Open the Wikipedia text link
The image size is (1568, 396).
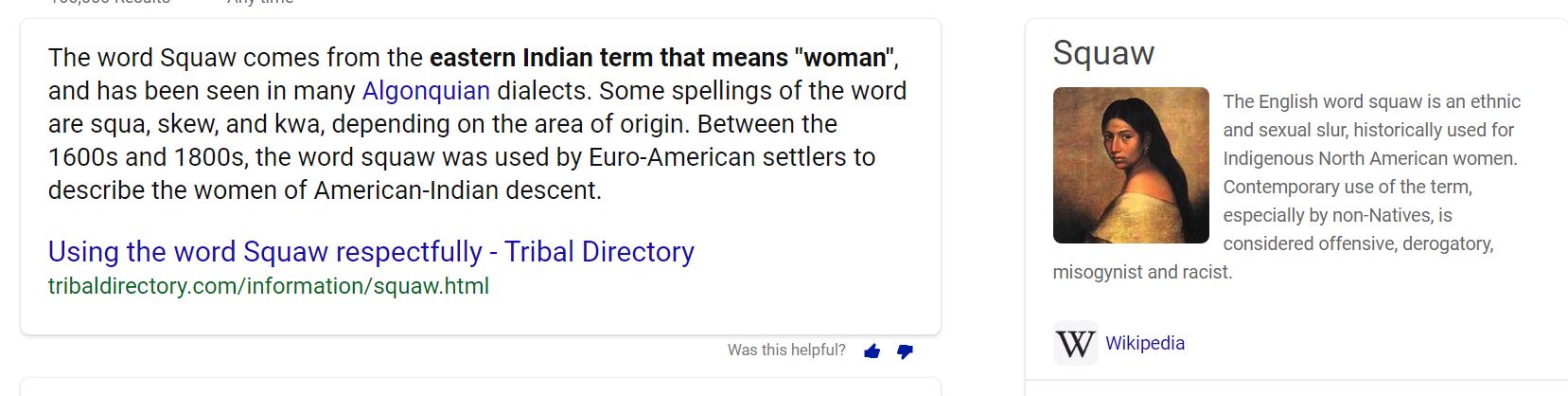1145,343
